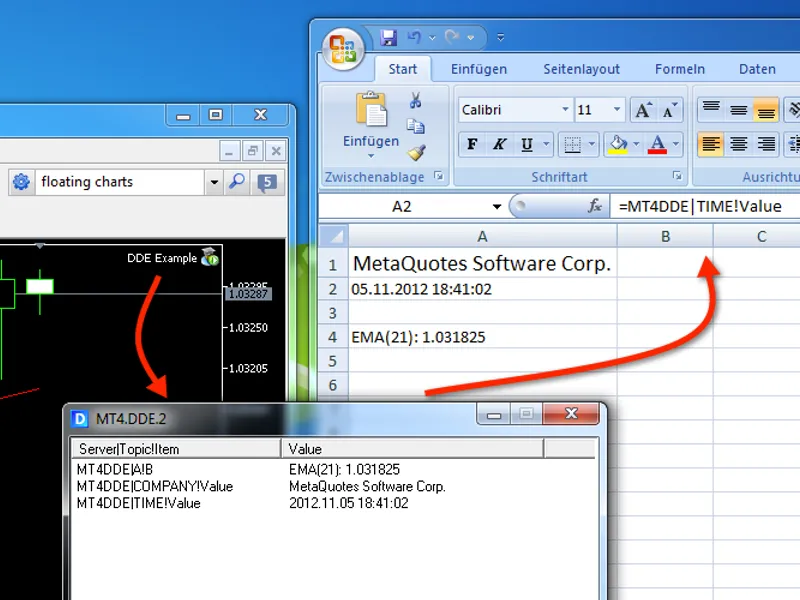The width and height of the screenshot is (800, 600).
Task: Open the Einfügen ribbon tab
Action: pos(479,69)
